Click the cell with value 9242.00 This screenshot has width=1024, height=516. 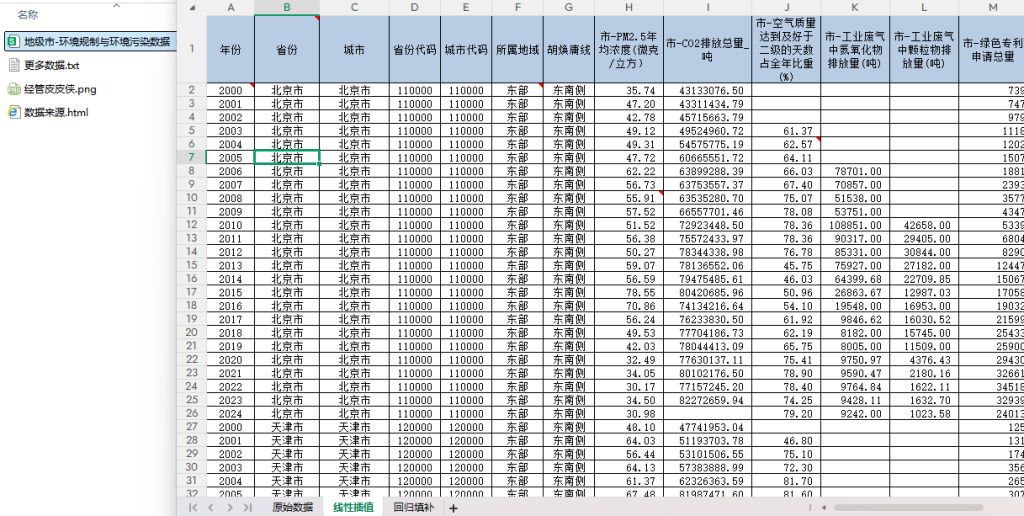click(855, 413)
